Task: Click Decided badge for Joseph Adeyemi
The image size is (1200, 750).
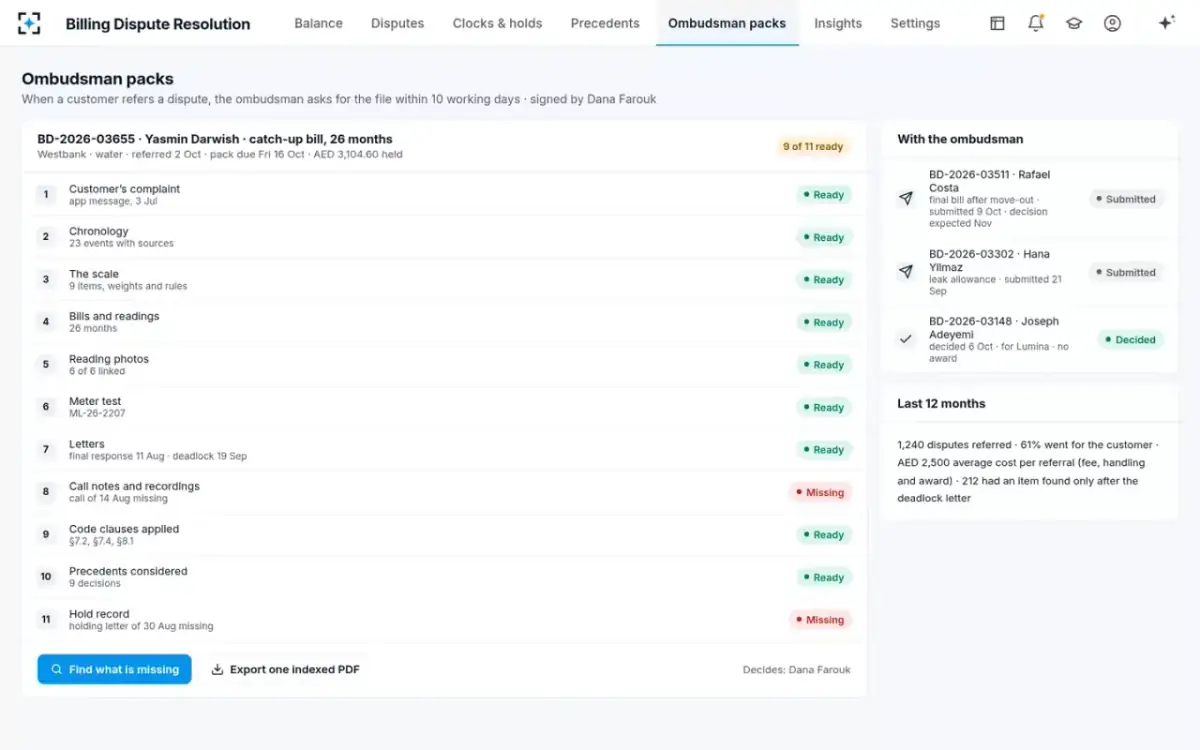Action: pyautogui.click(x=1130, y=340)
